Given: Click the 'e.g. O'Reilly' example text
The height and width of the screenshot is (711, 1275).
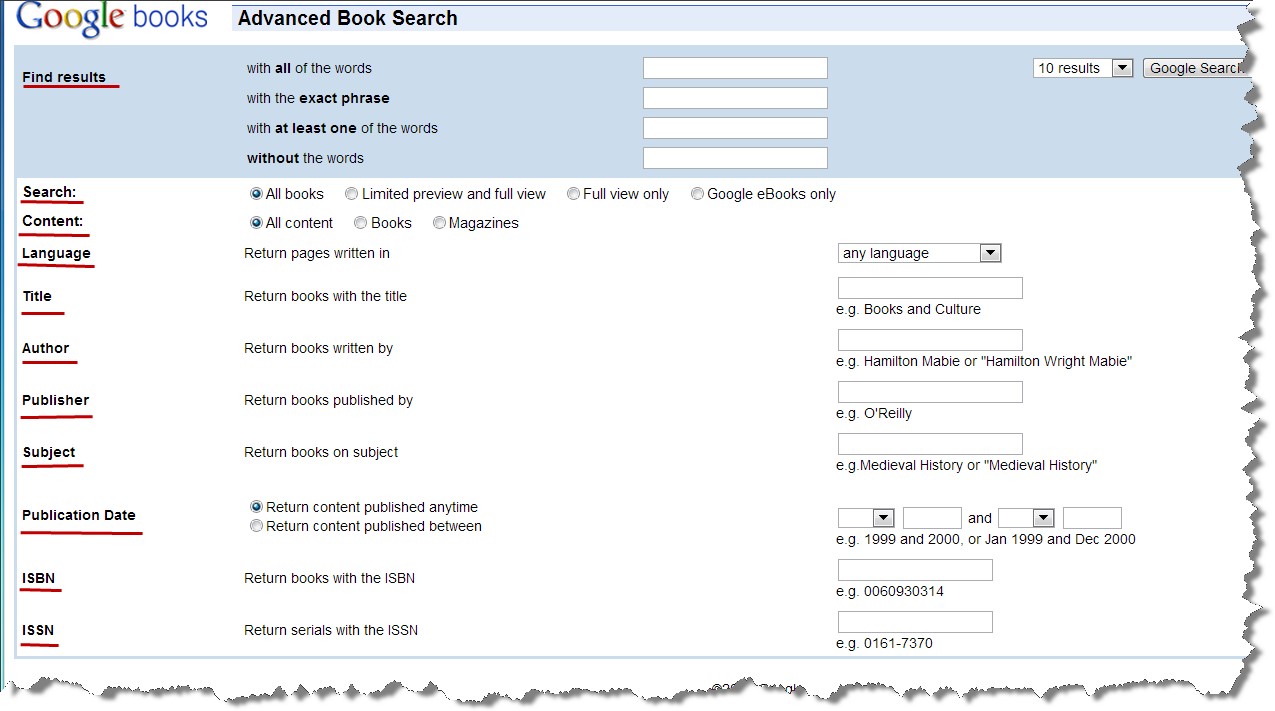Looking at the screenshot, I should click(x=874, y=413).
